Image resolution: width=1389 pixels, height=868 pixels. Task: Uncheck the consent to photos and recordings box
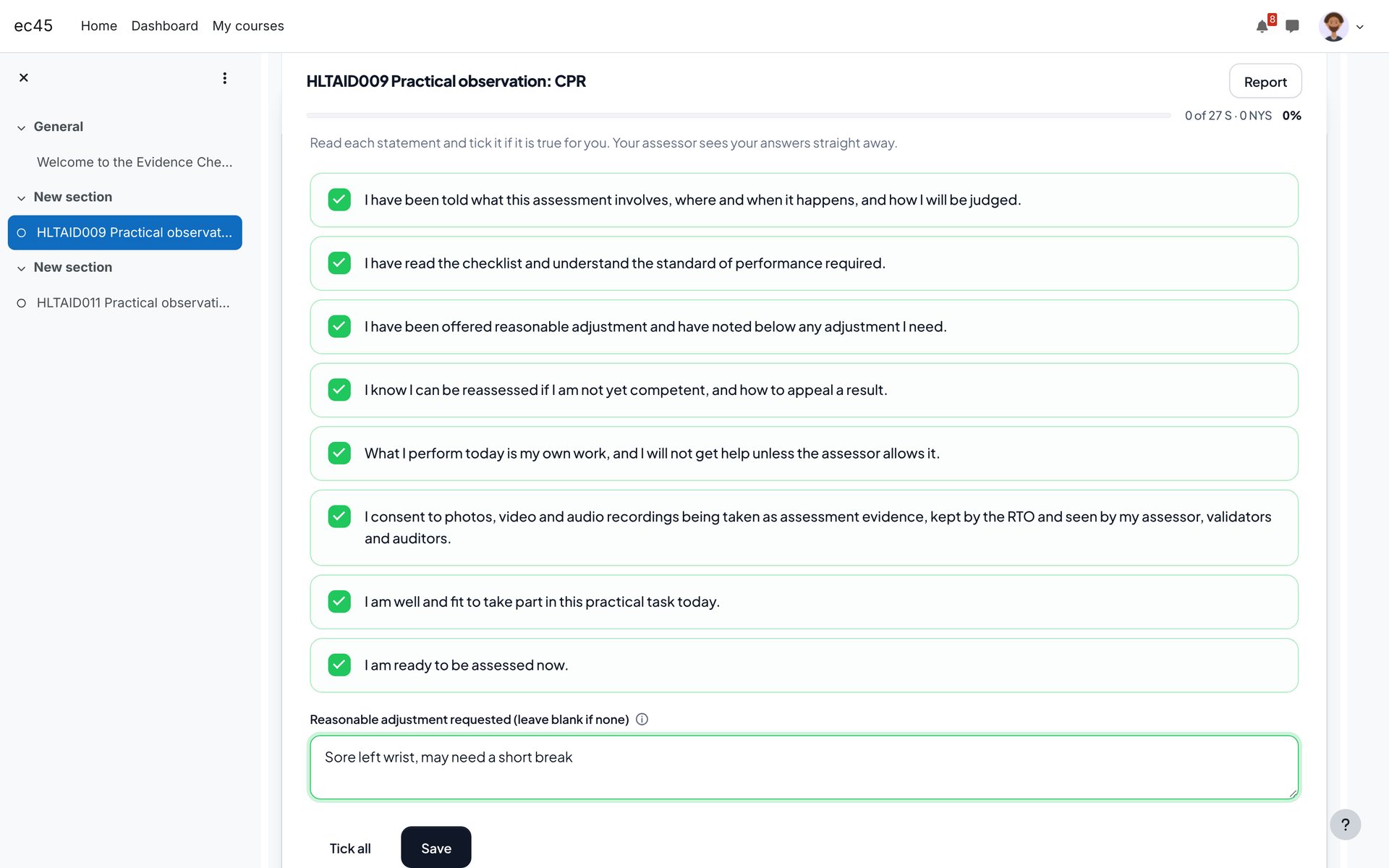339,516
